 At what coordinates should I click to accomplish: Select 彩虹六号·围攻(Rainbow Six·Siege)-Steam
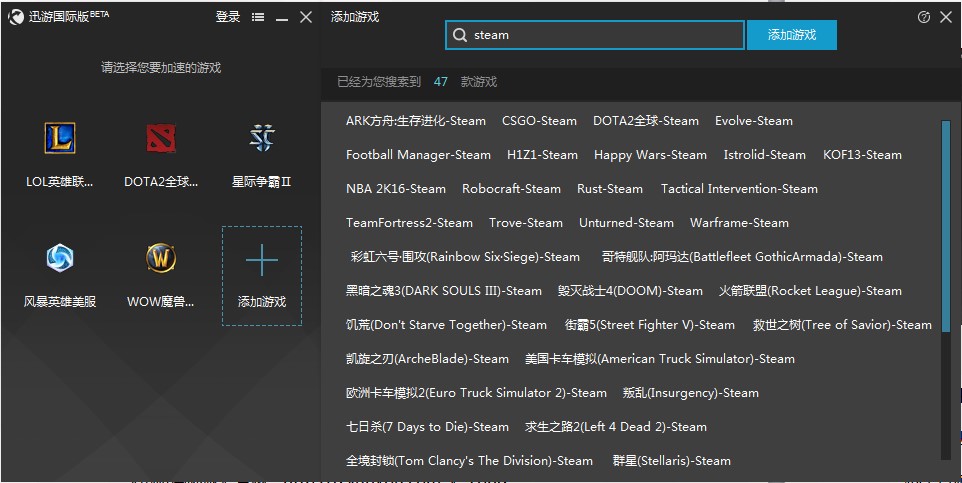[x=464, y=257]
